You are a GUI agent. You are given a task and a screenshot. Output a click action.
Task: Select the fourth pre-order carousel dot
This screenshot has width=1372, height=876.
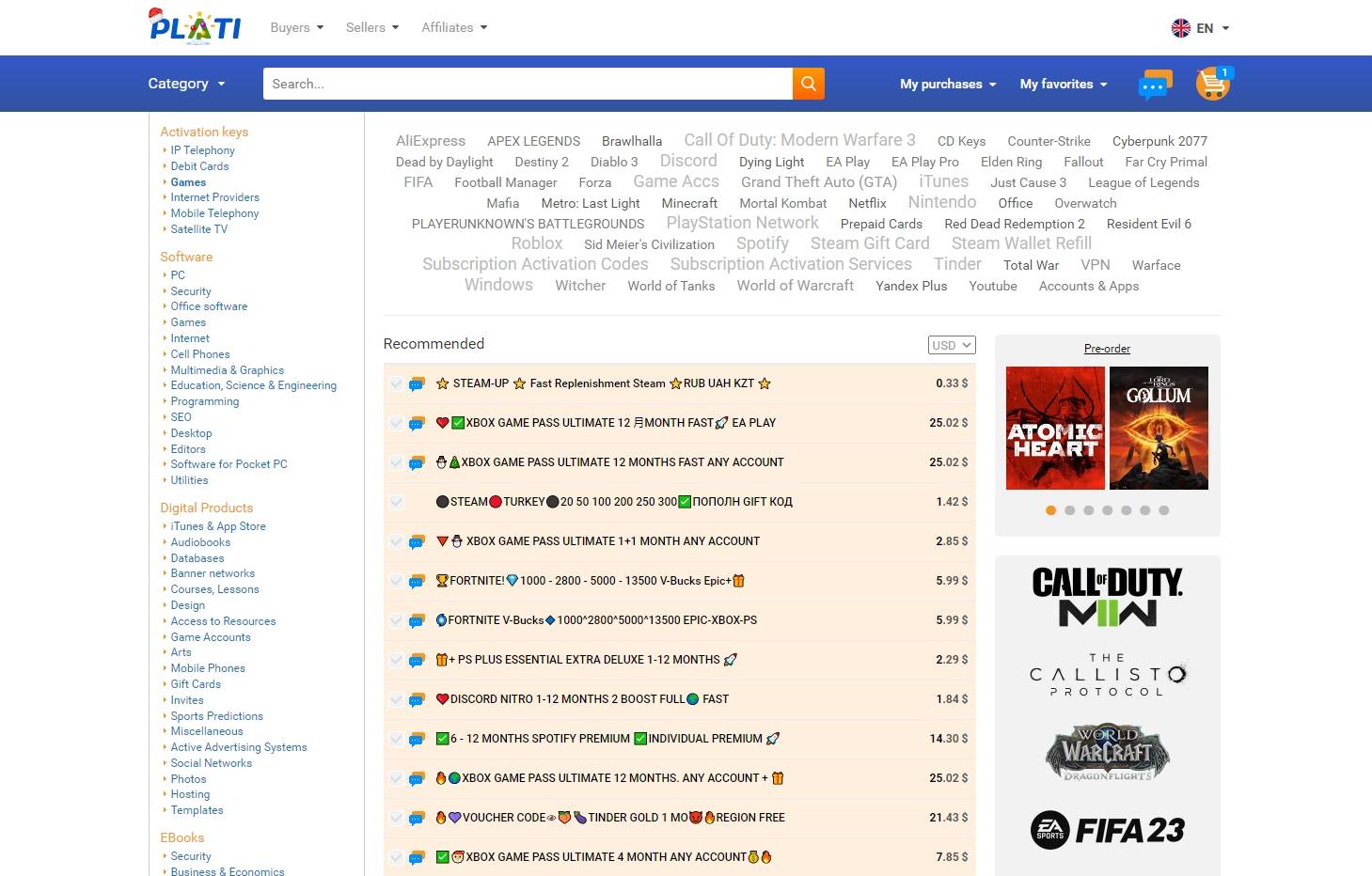click(x=1107, y=510)
